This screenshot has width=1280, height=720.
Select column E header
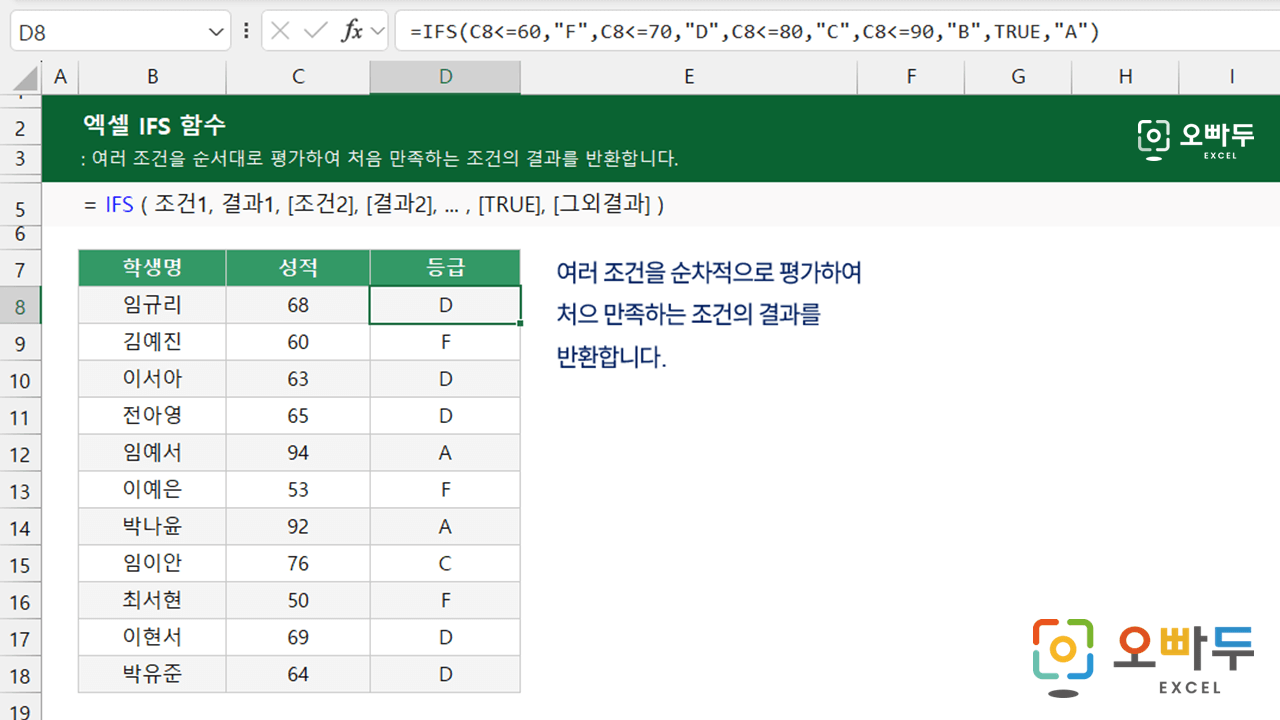[689, 77]
